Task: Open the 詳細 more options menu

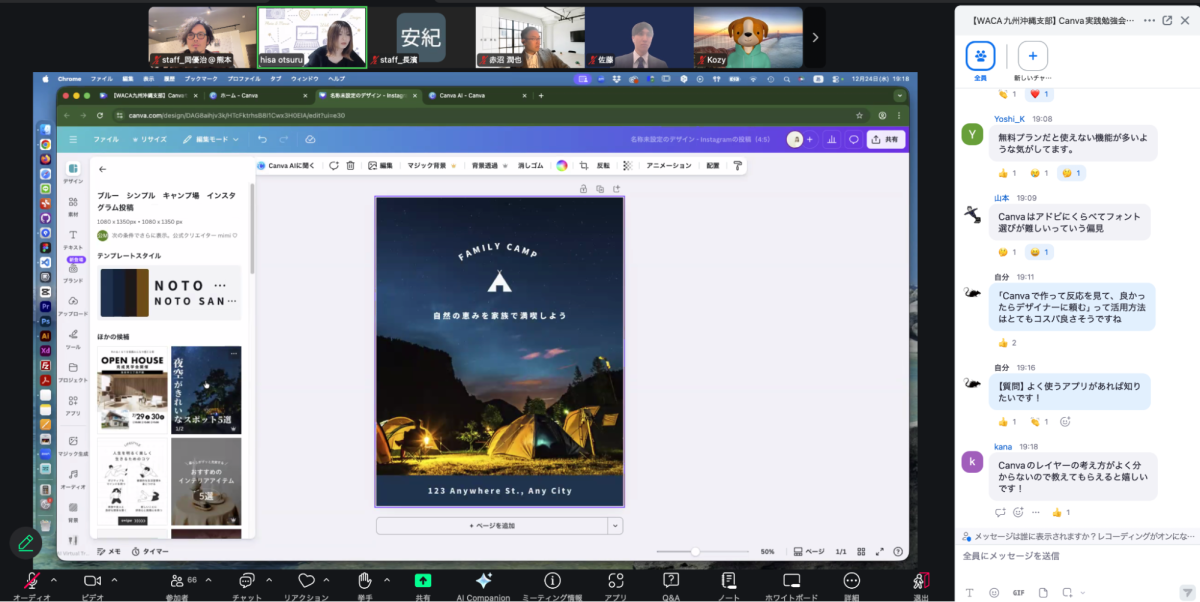Action: (x=851, y=581)
